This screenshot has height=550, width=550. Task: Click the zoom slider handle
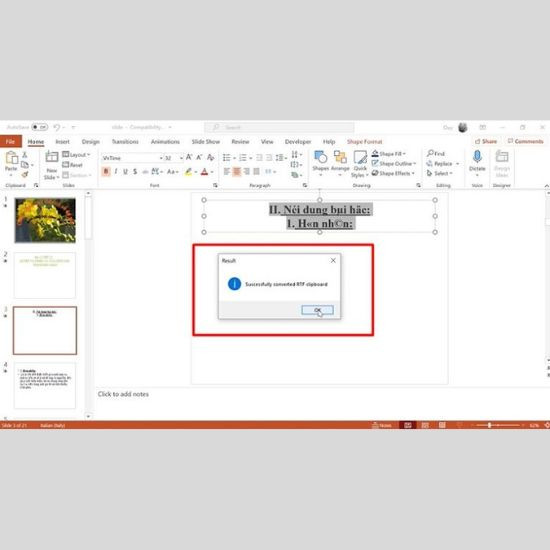pos(489,425)
